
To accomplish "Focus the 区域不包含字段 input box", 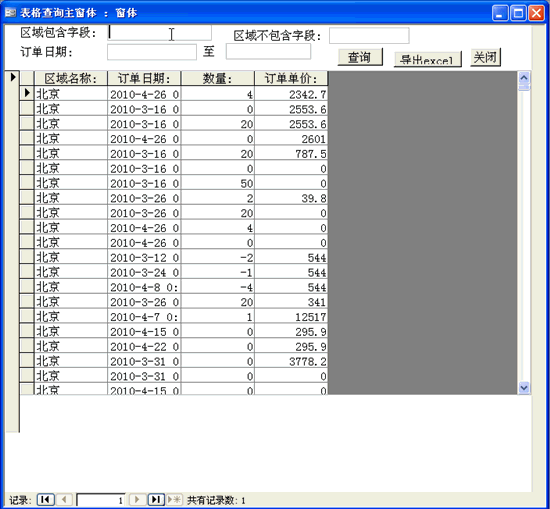I will click(x=369, y=35).
